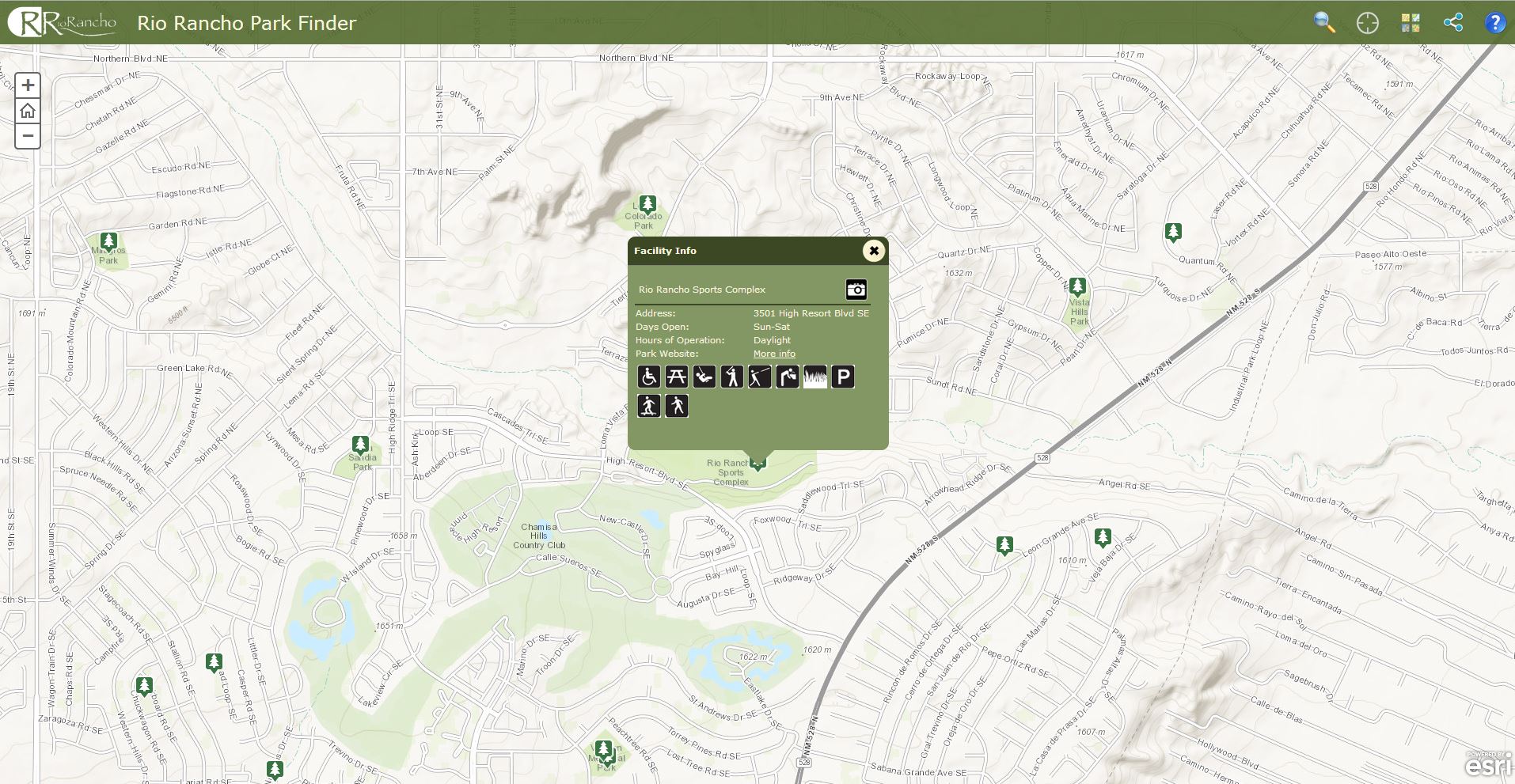Image resolution: width=1515 pixels, height=784 pixels.
Task: Open park marker near Veja Baja Dr
Action: (1103, 539)
